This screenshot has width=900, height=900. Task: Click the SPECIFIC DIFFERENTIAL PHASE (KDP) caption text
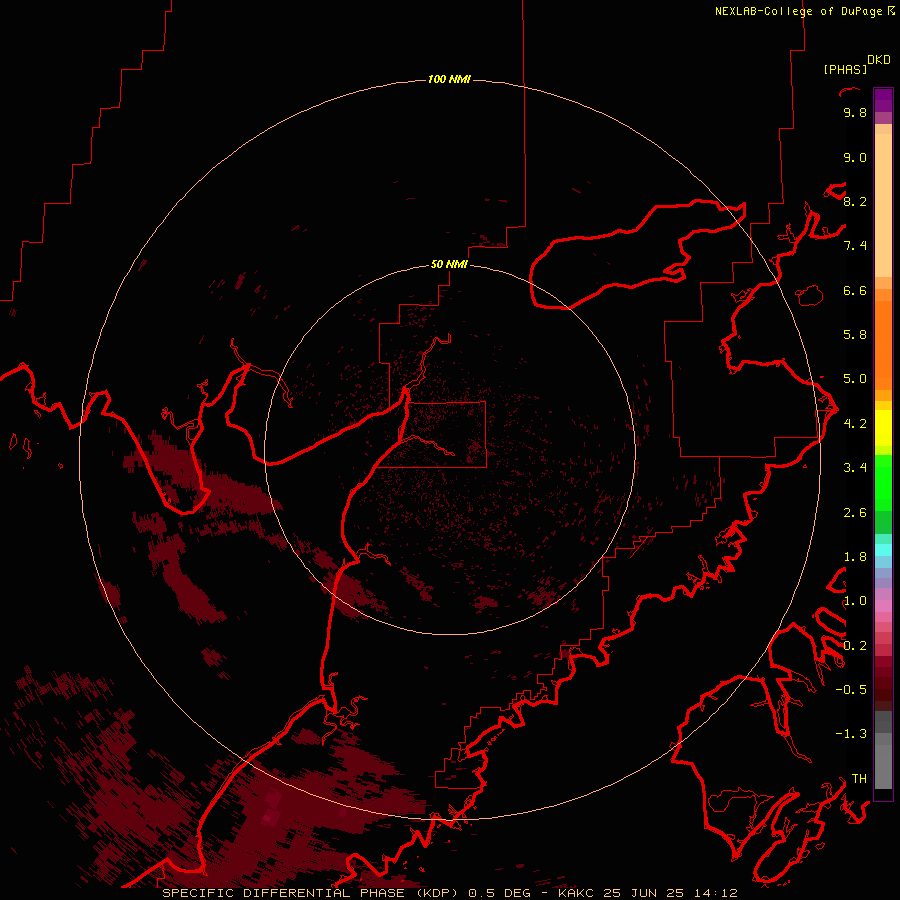coord(311,893)
